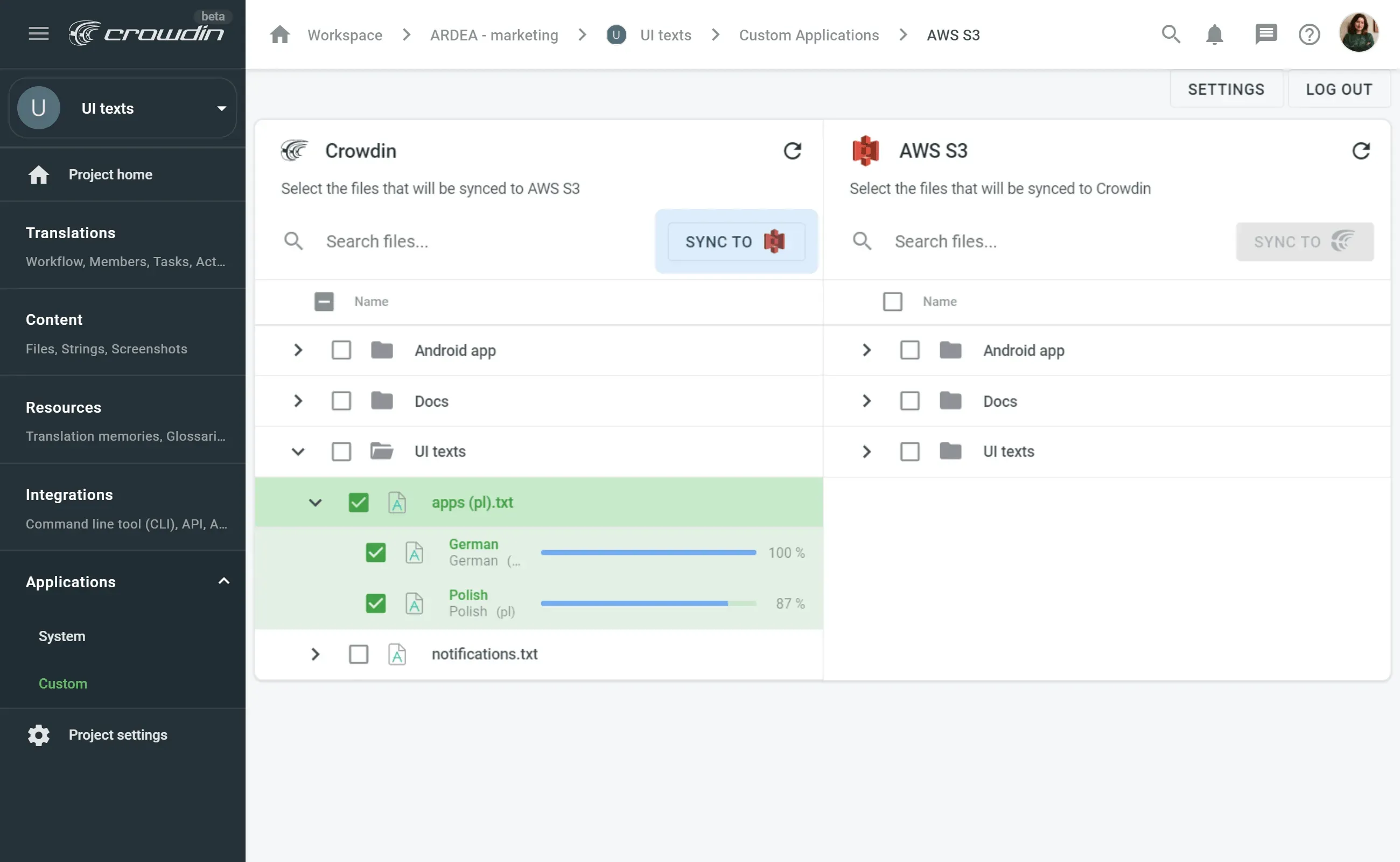This screenshot has height=862, width=1400.
Task: Refresh the Crowdin files panel
Action: click(794, 150)
